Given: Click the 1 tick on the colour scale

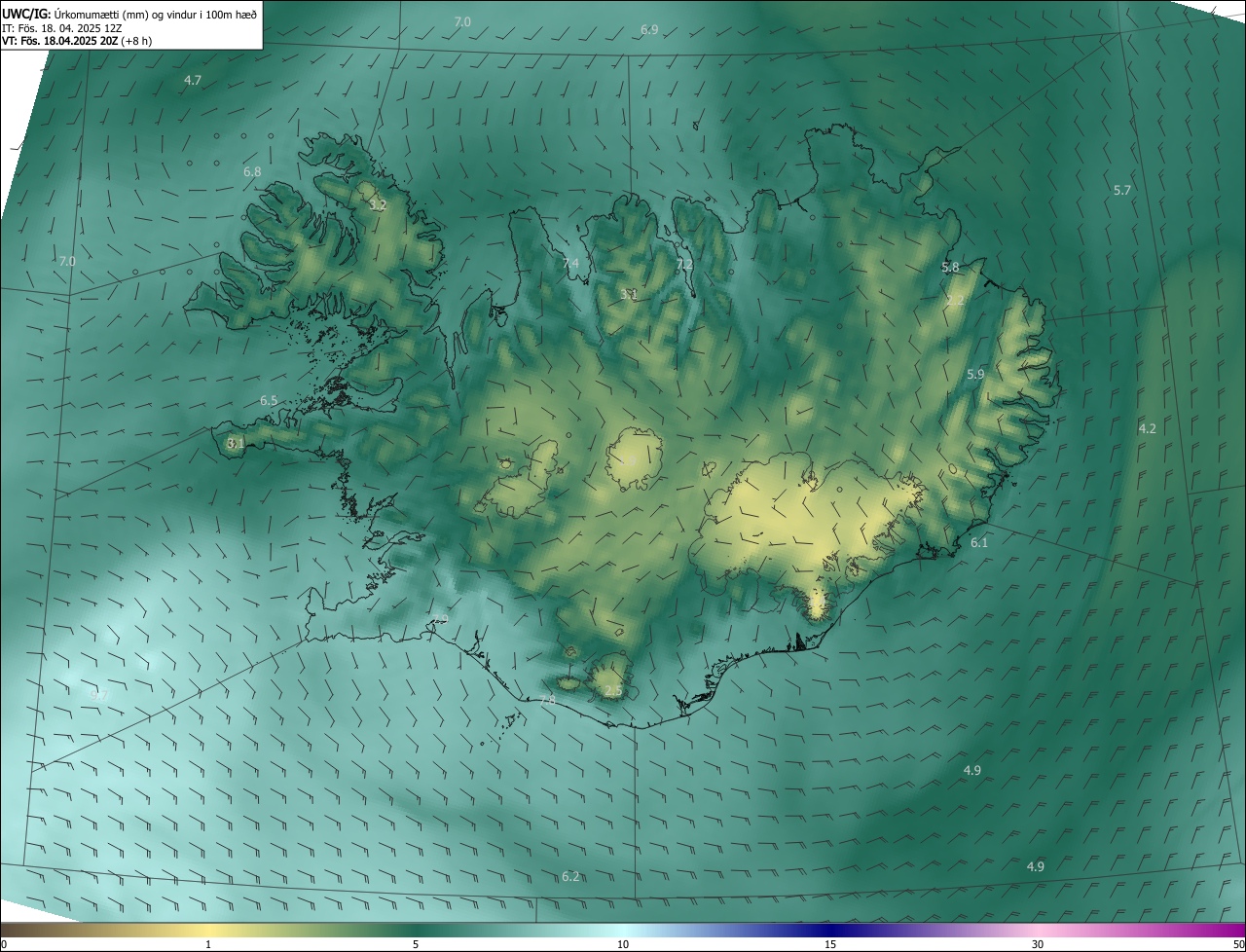Looking at the screenshot, I should (208, 945).
